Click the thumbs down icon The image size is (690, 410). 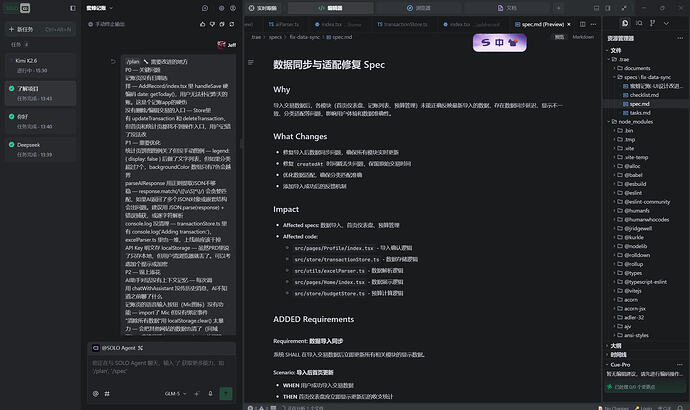coord(212,24)
